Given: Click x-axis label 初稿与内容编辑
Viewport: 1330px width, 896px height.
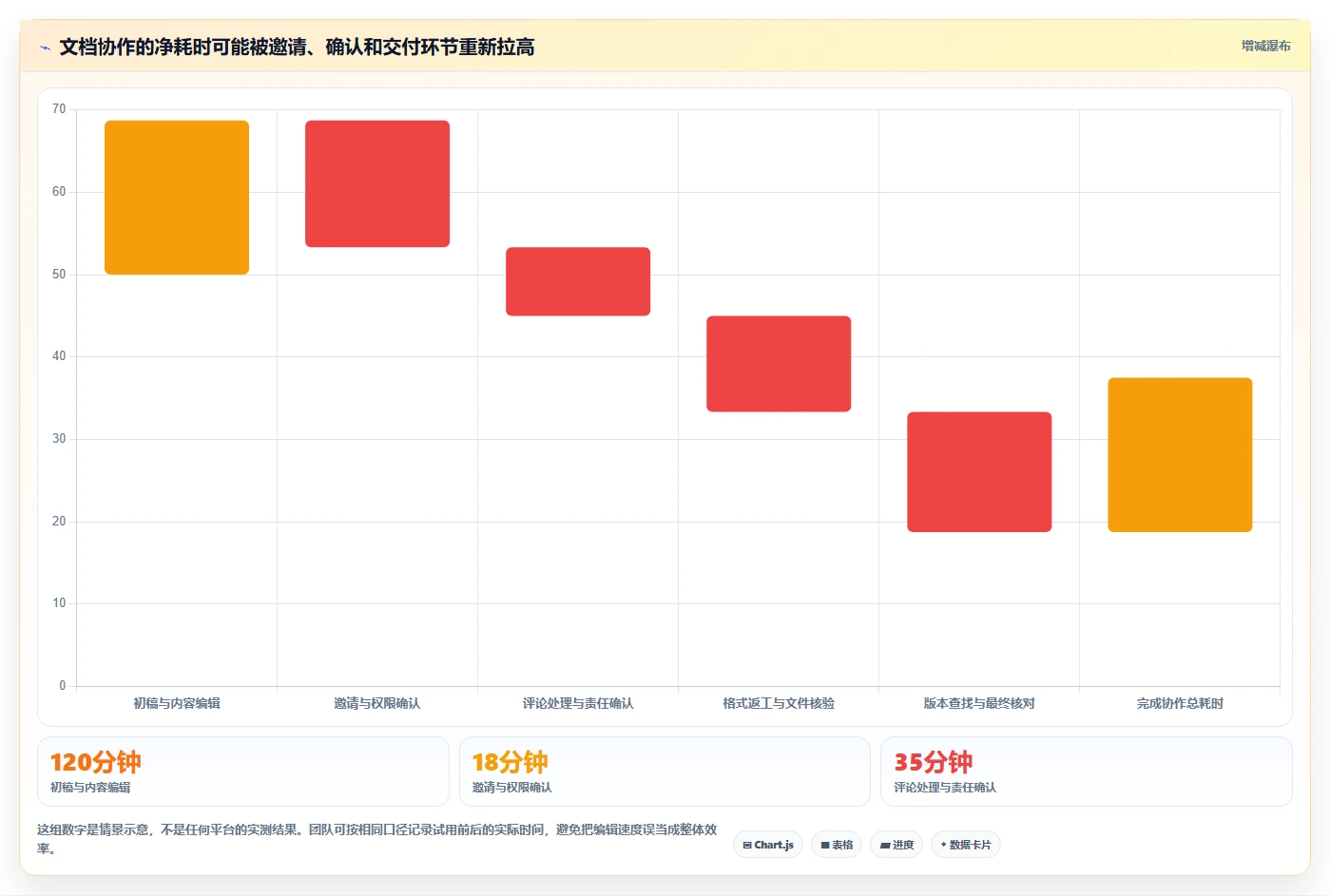Looking at the screenshot, I should point(177,703).
